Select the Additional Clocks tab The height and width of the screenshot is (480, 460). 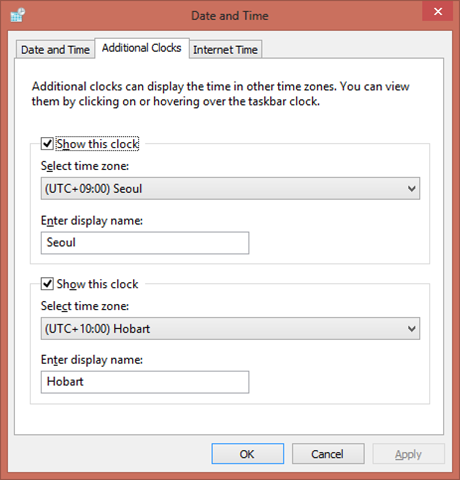[142, 48]
